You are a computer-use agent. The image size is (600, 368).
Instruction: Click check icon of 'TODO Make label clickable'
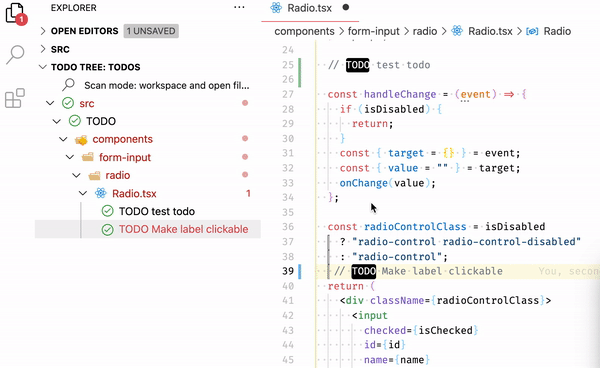[x=108, y=229]
